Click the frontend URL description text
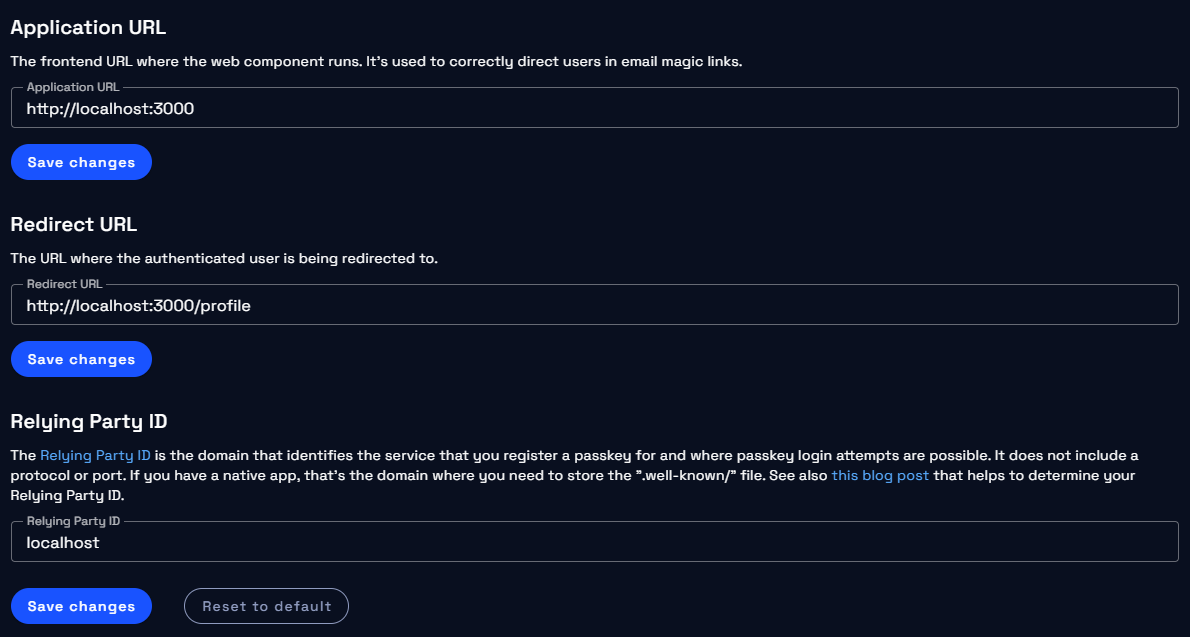The image size is (1190, 637). click(x=376, y=61)
